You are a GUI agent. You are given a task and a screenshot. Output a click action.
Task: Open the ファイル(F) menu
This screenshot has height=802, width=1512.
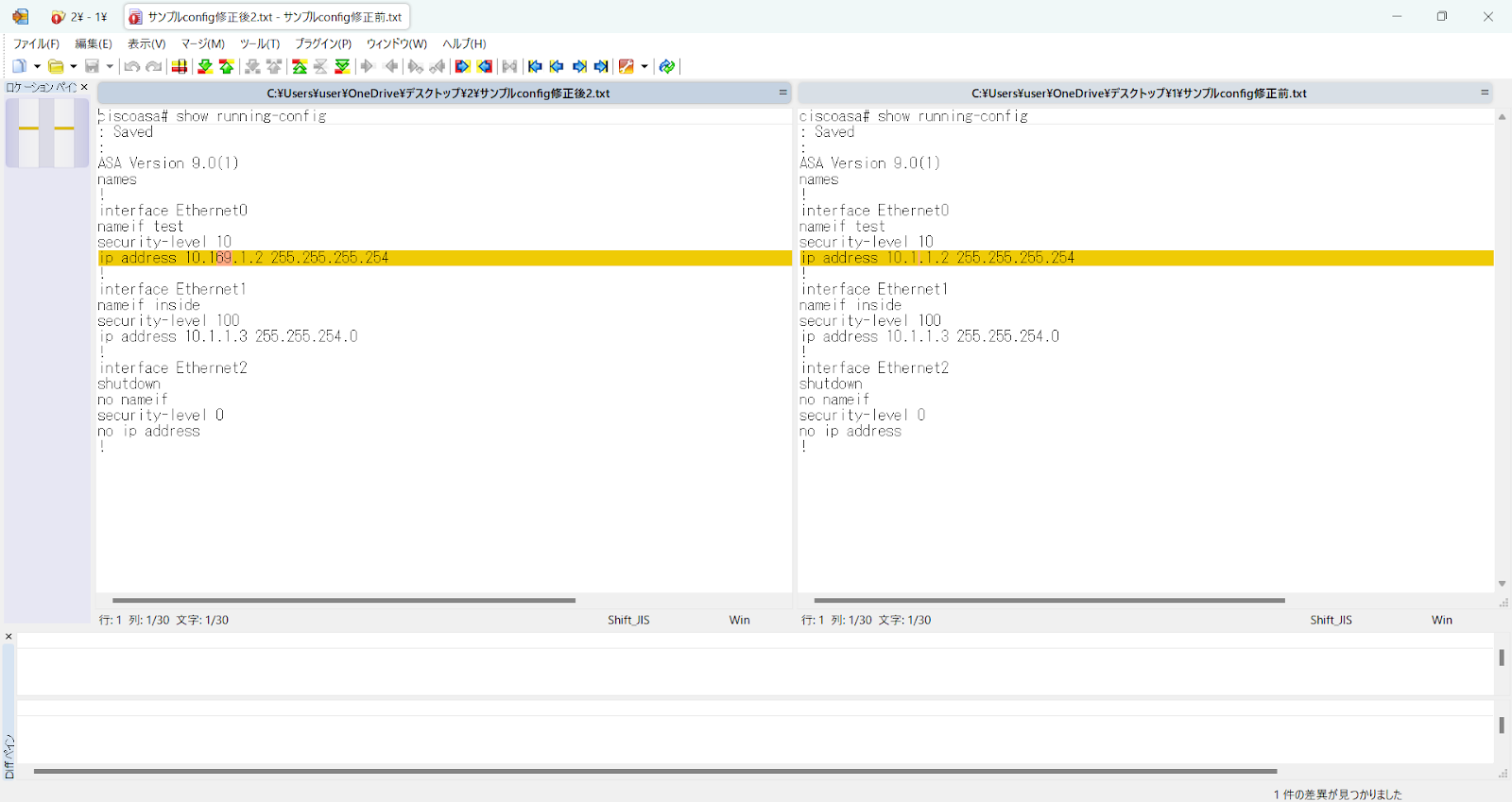point(36,43)
